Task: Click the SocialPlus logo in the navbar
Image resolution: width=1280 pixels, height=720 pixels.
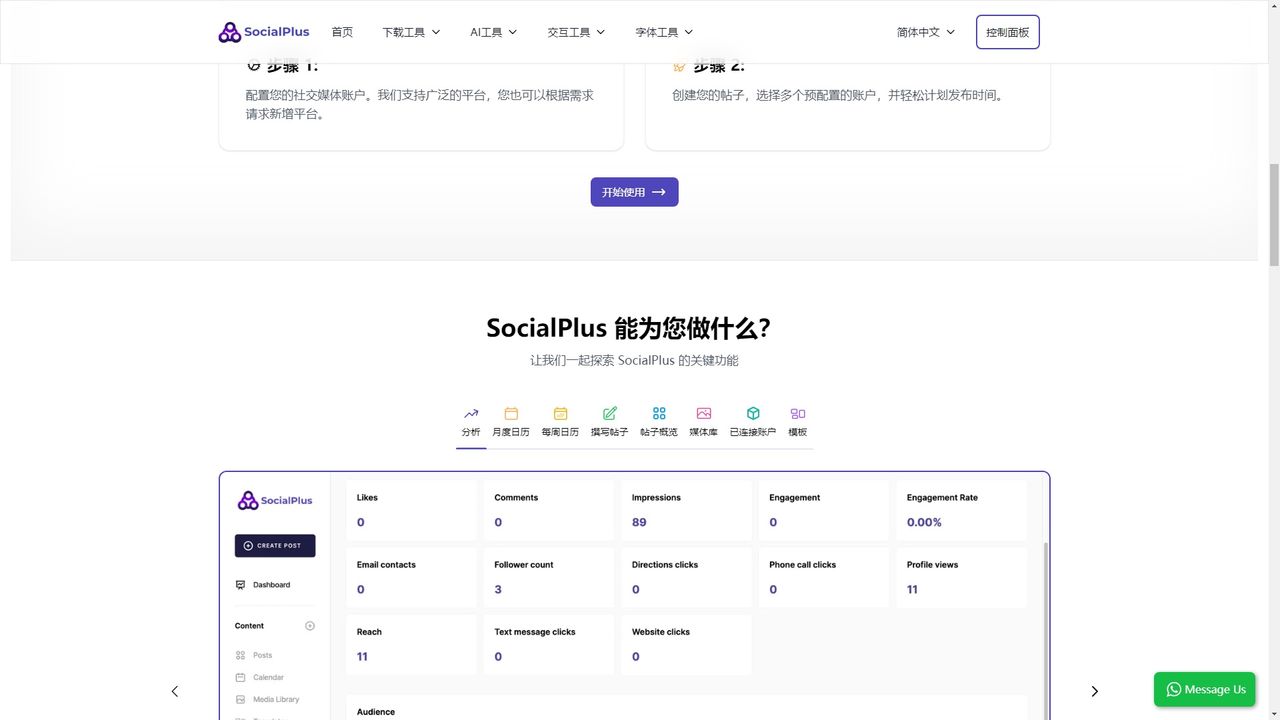Action: (x=264, y=32)
